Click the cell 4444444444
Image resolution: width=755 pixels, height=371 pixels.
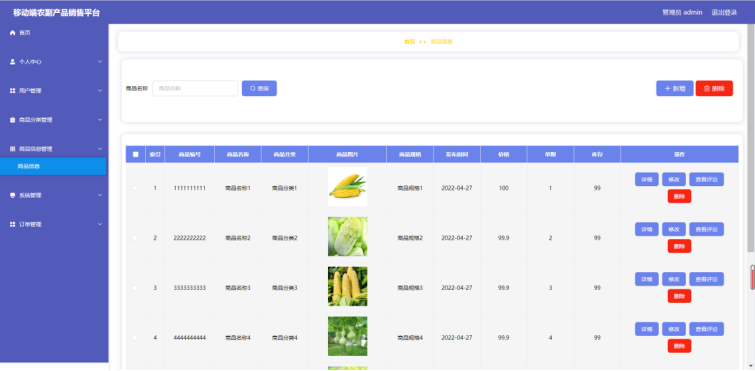pos(190,338)
